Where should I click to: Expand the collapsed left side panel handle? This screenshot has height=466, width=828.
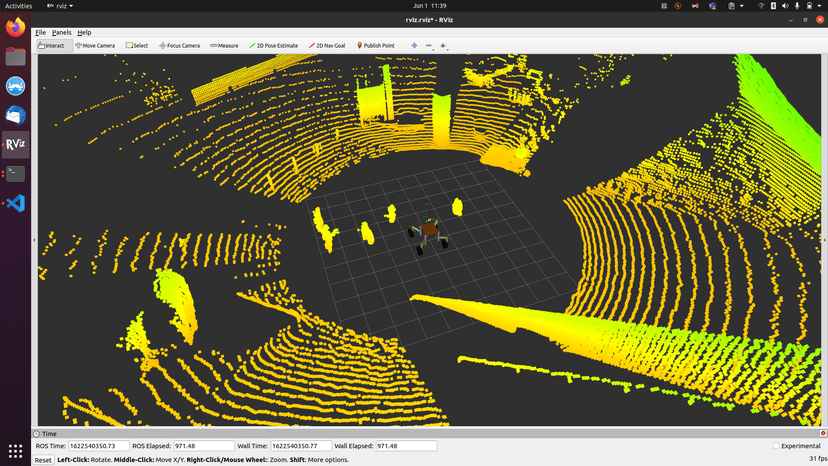click(35, 240)
